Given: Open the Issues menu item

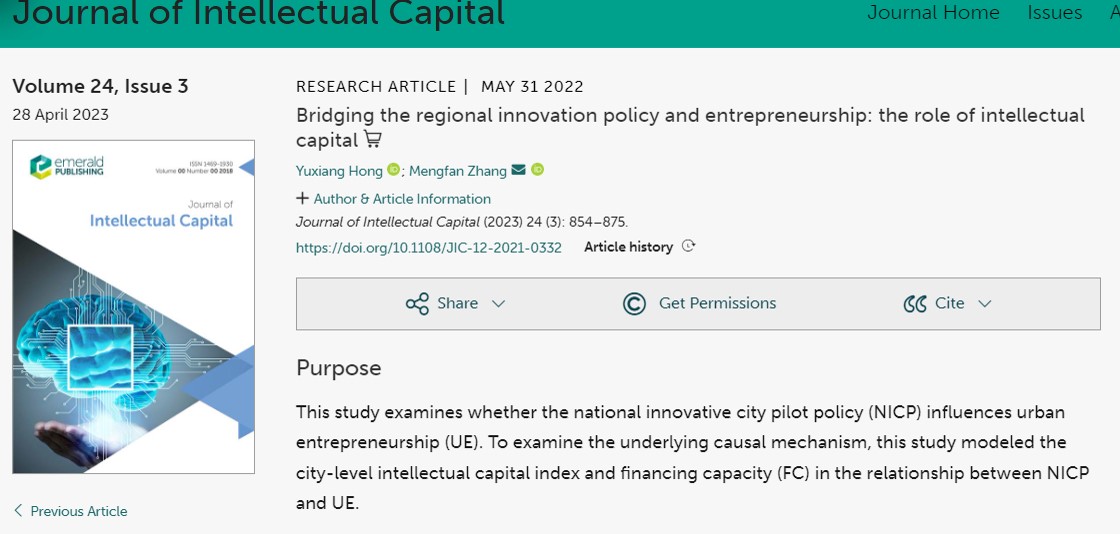Looking at the screenshot, I should 1054,12.
